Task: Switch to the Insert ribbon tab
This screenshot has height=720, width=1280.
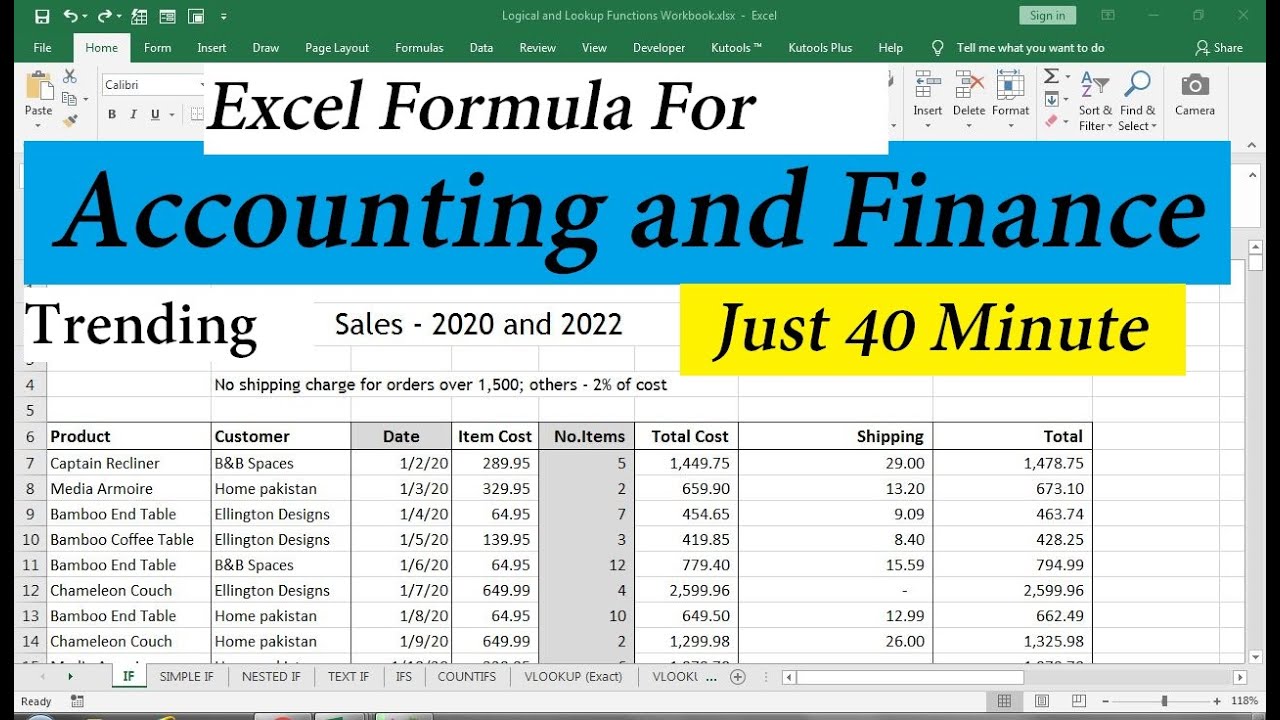Action: coord(212,48)
